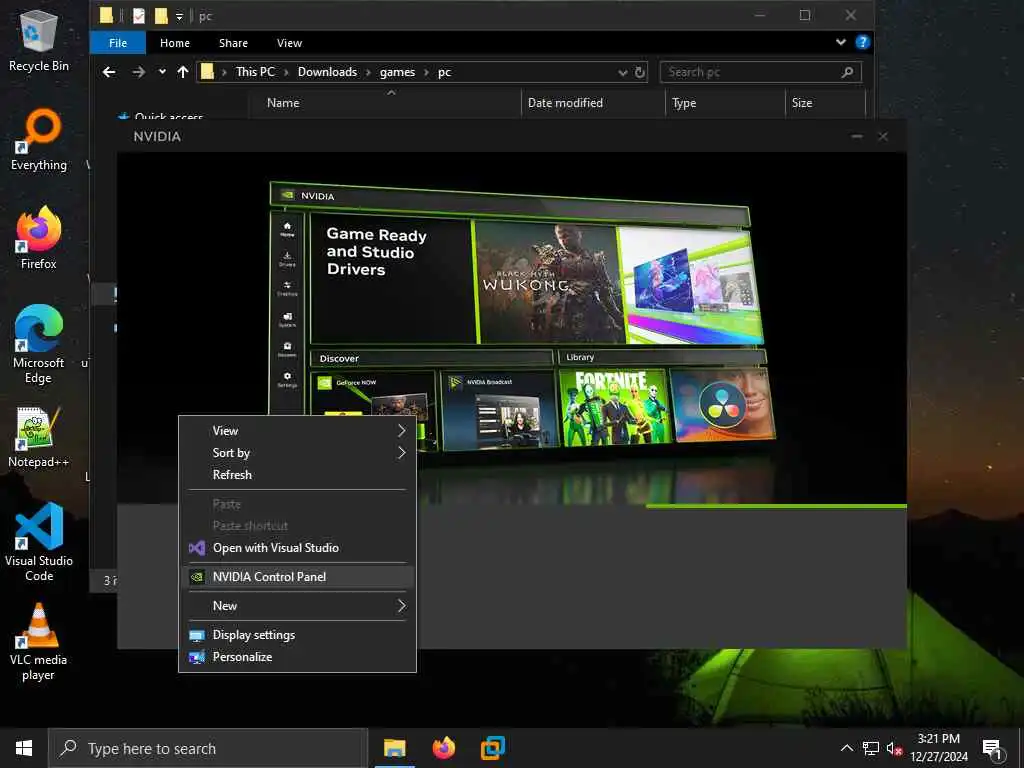Open File Explorer from the taskbar
Screen dimensions: 1024x768
pyautogui.click(x=394, y=748)
